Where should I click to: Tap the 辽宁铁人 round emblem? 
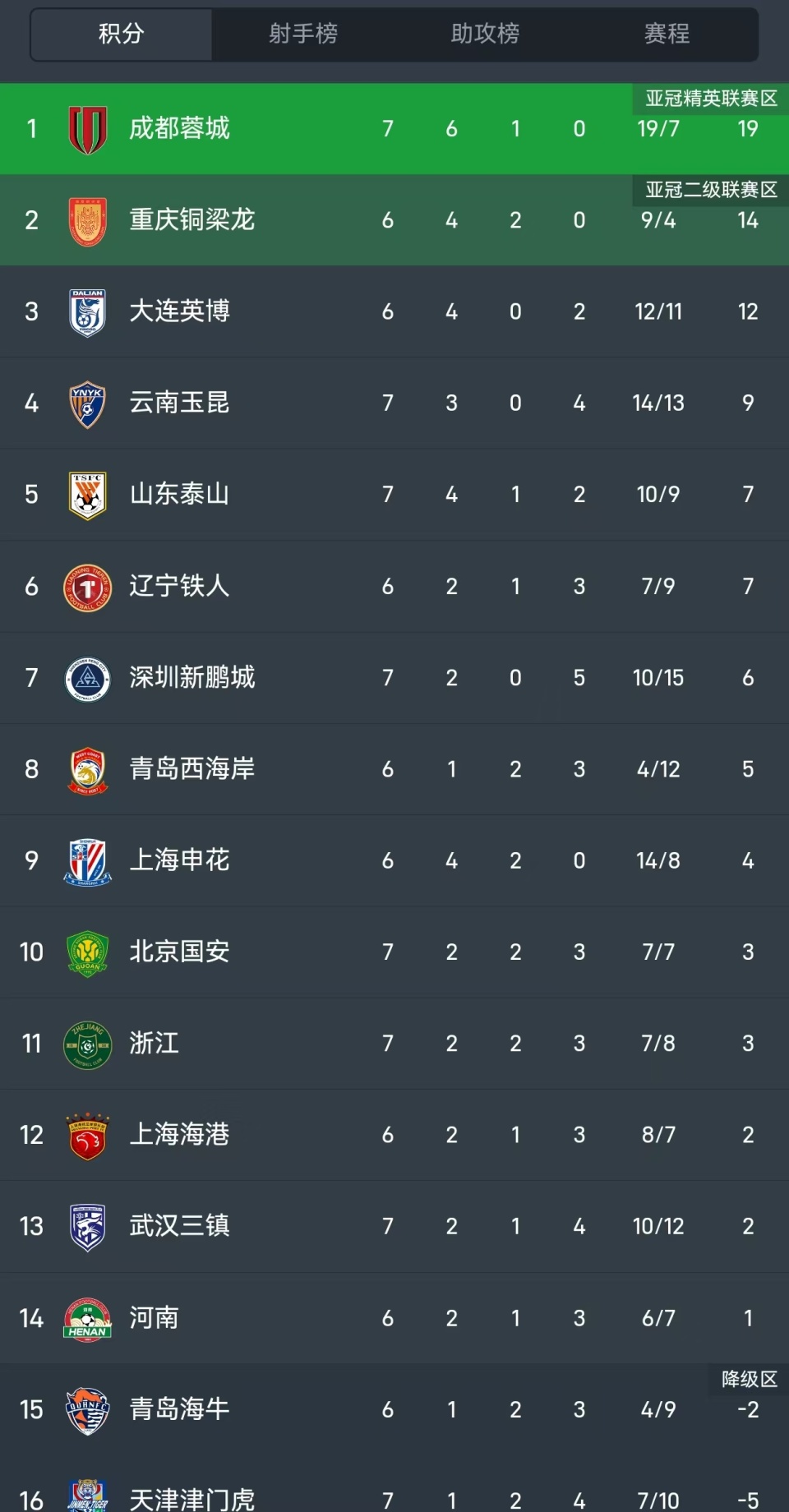(x=87, y=587)
